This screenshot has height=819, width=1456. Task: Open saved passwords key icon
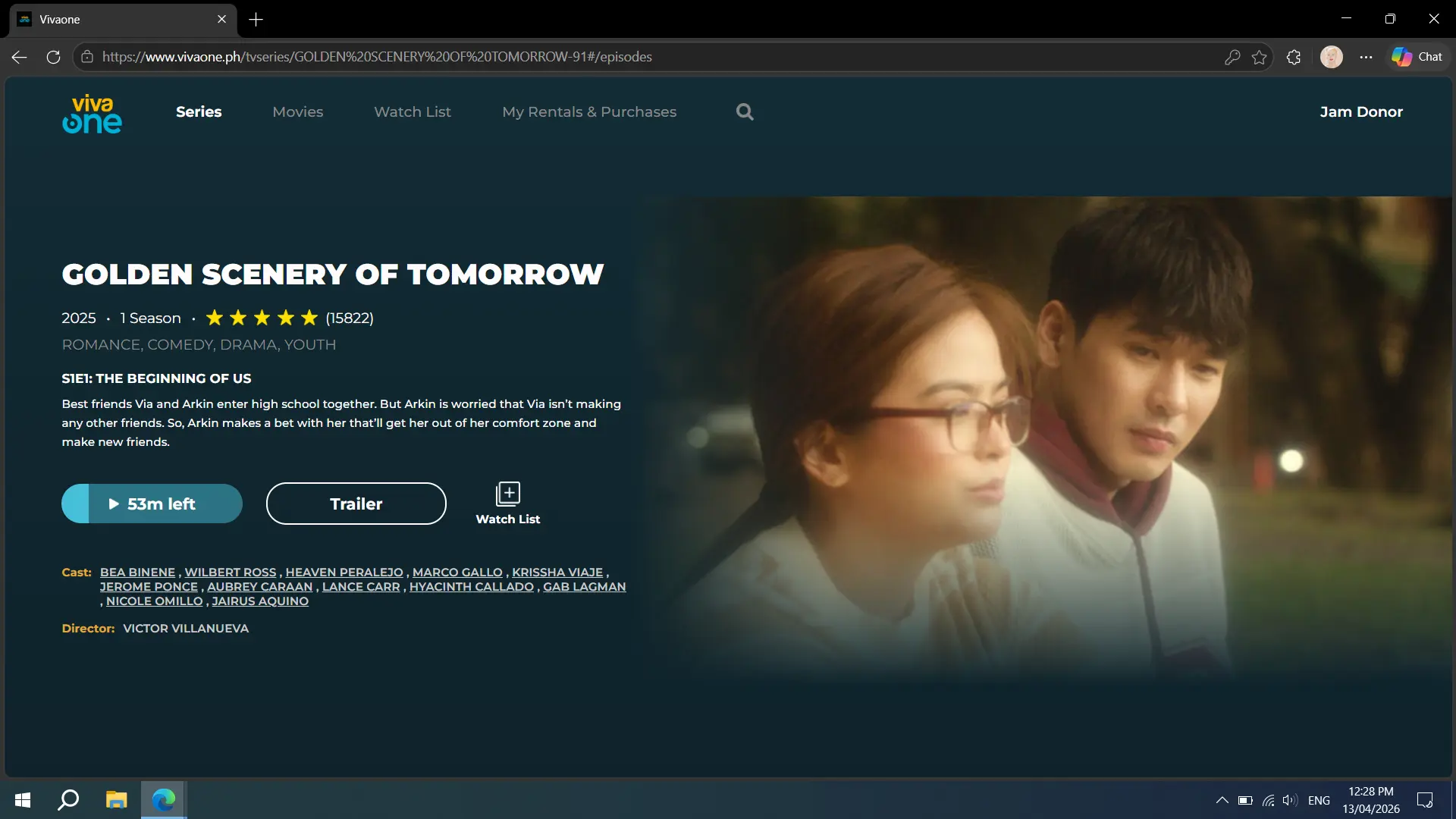point(1232,57)
